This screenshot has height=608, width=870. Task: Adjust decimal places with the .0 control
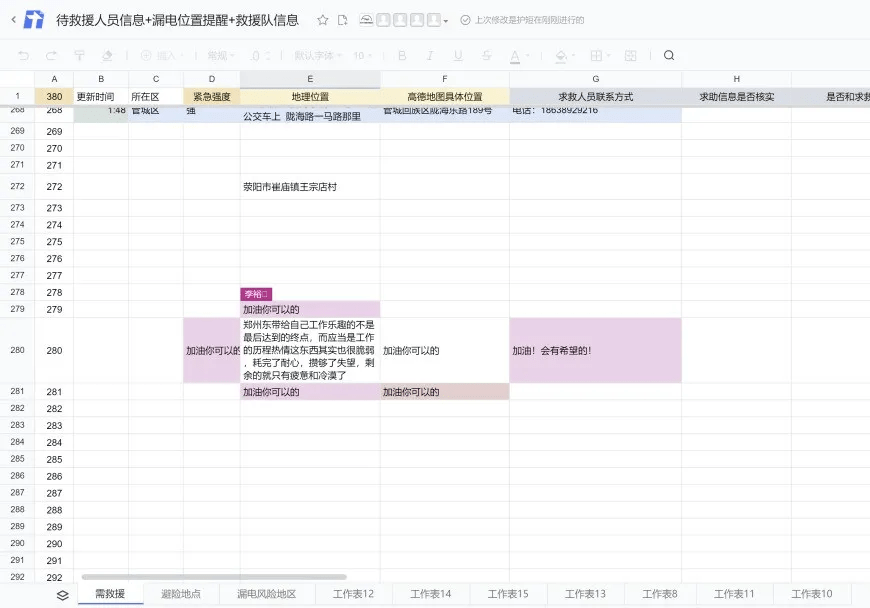[x=260, y=55]
